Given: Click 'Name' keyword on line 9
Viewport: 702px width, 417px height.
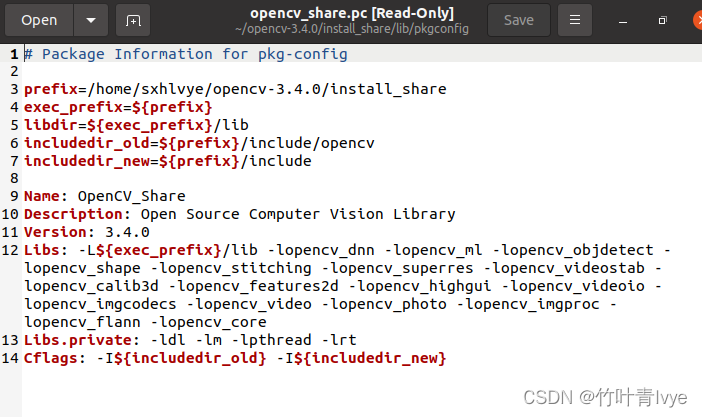Looking at the screenshot, I should point(42,196).
